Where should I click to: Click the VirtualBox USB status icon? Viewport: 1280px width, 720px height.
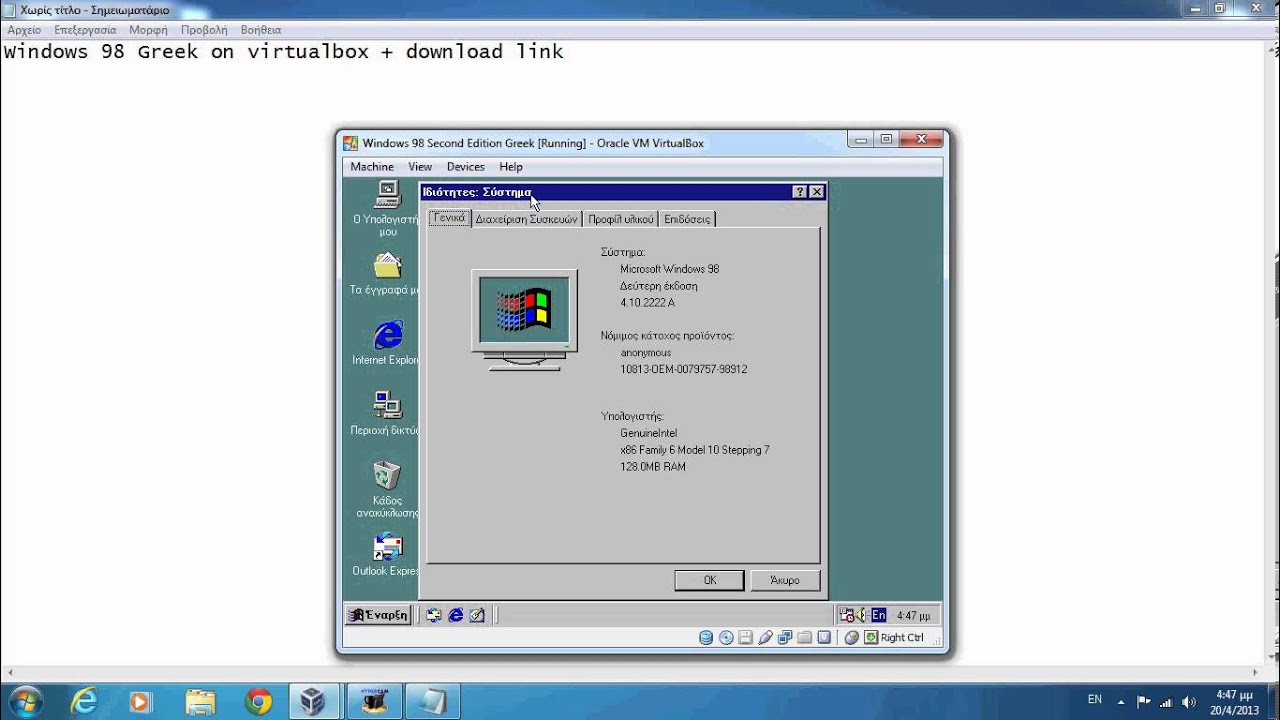pos(765,637)
